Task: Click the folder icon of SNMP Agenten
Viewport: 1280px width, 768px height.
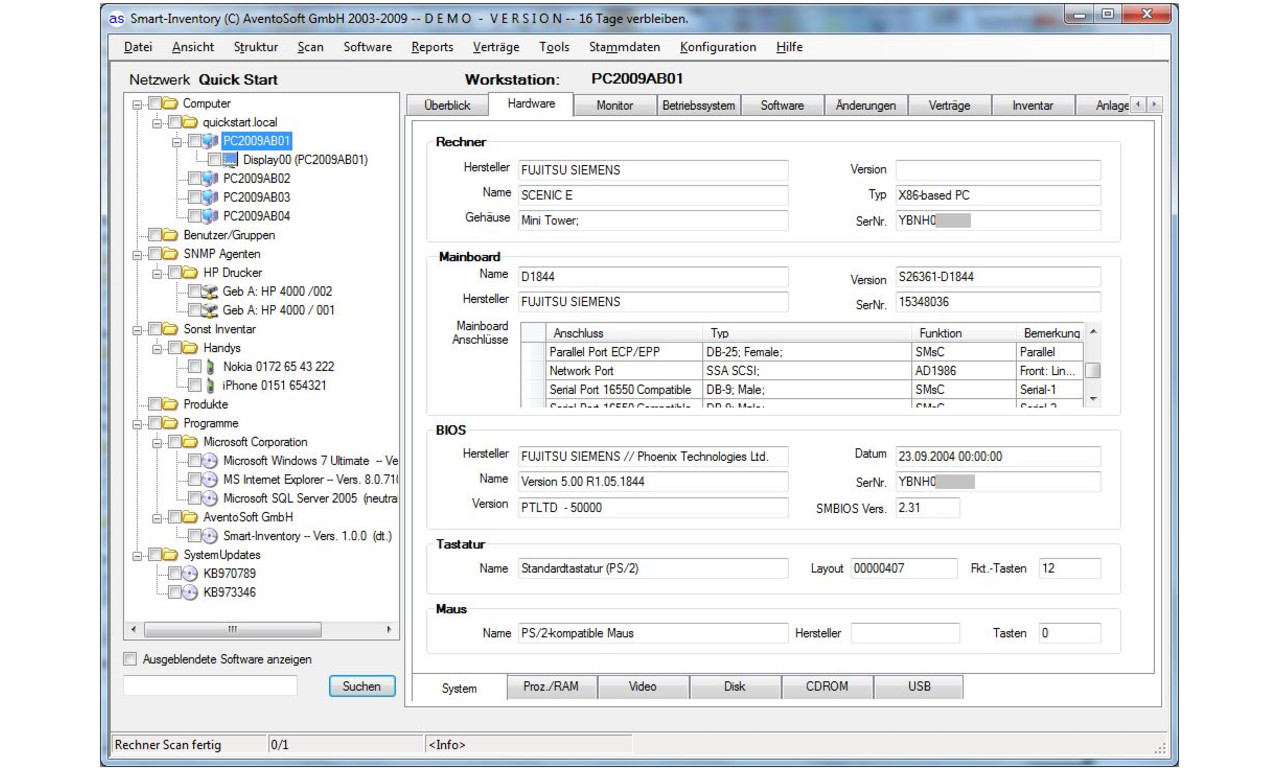Action: click(x=170, y=254)
